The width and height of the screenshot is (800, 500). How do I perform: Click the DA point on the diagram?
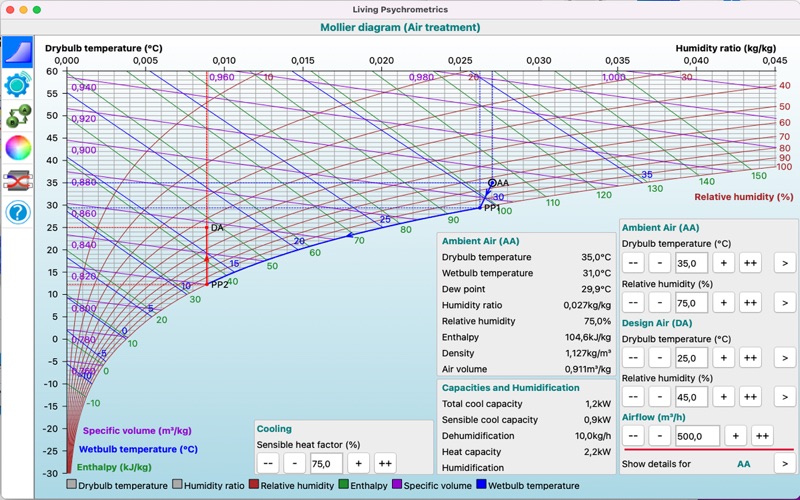click(x=207, y=228)
